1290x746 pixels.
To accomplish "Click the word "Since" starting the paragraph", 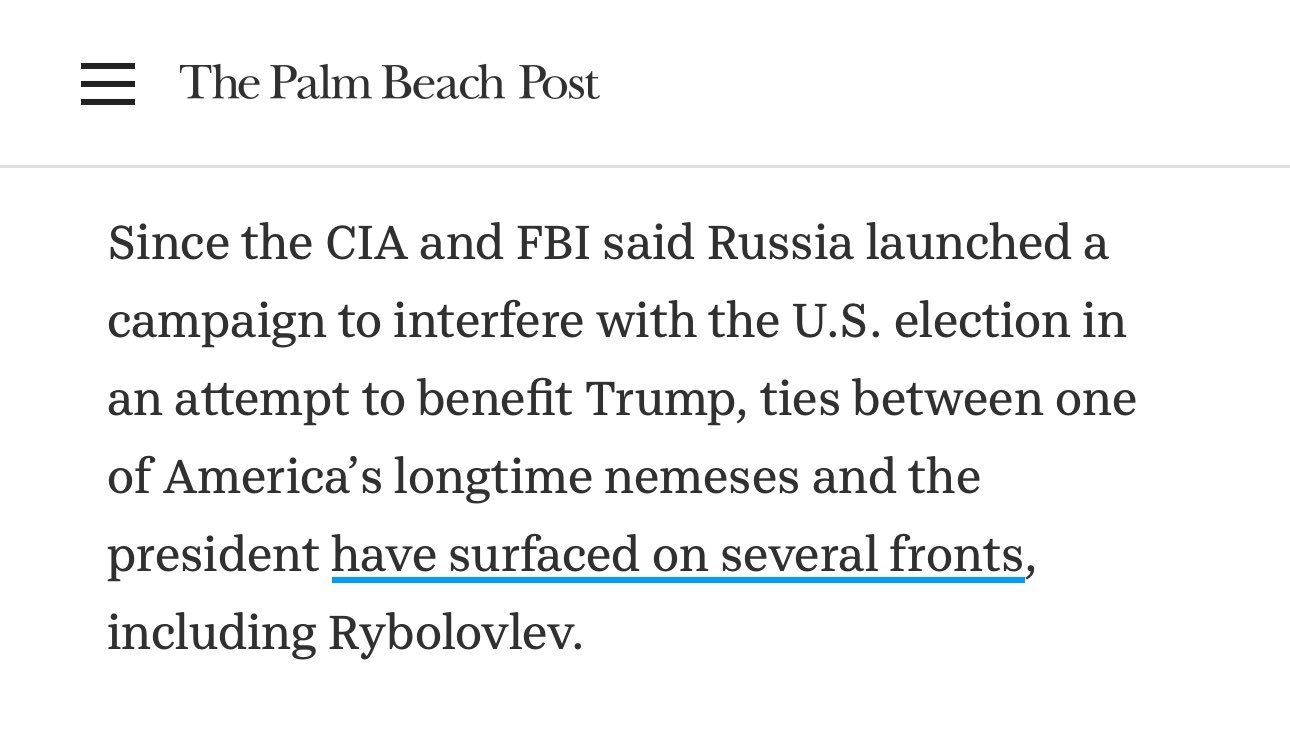I will pos(161,244).
